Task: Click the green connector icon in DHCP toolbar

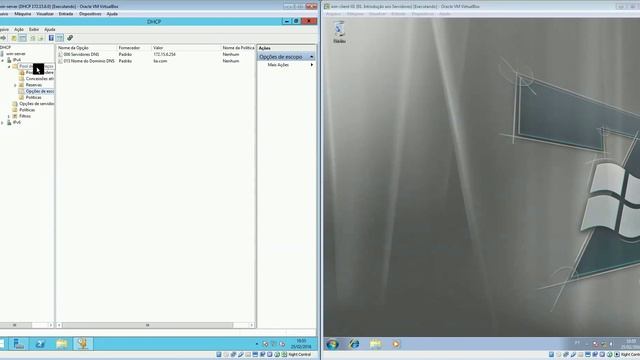Action: (x=70, y=38)
